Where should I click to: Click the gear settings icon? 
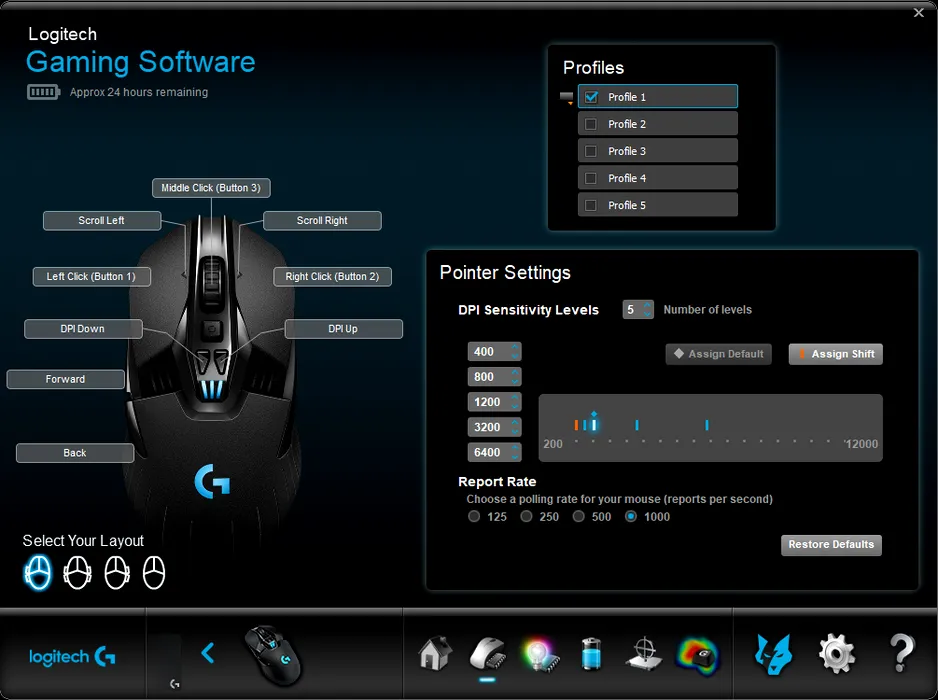pos(836,654)
